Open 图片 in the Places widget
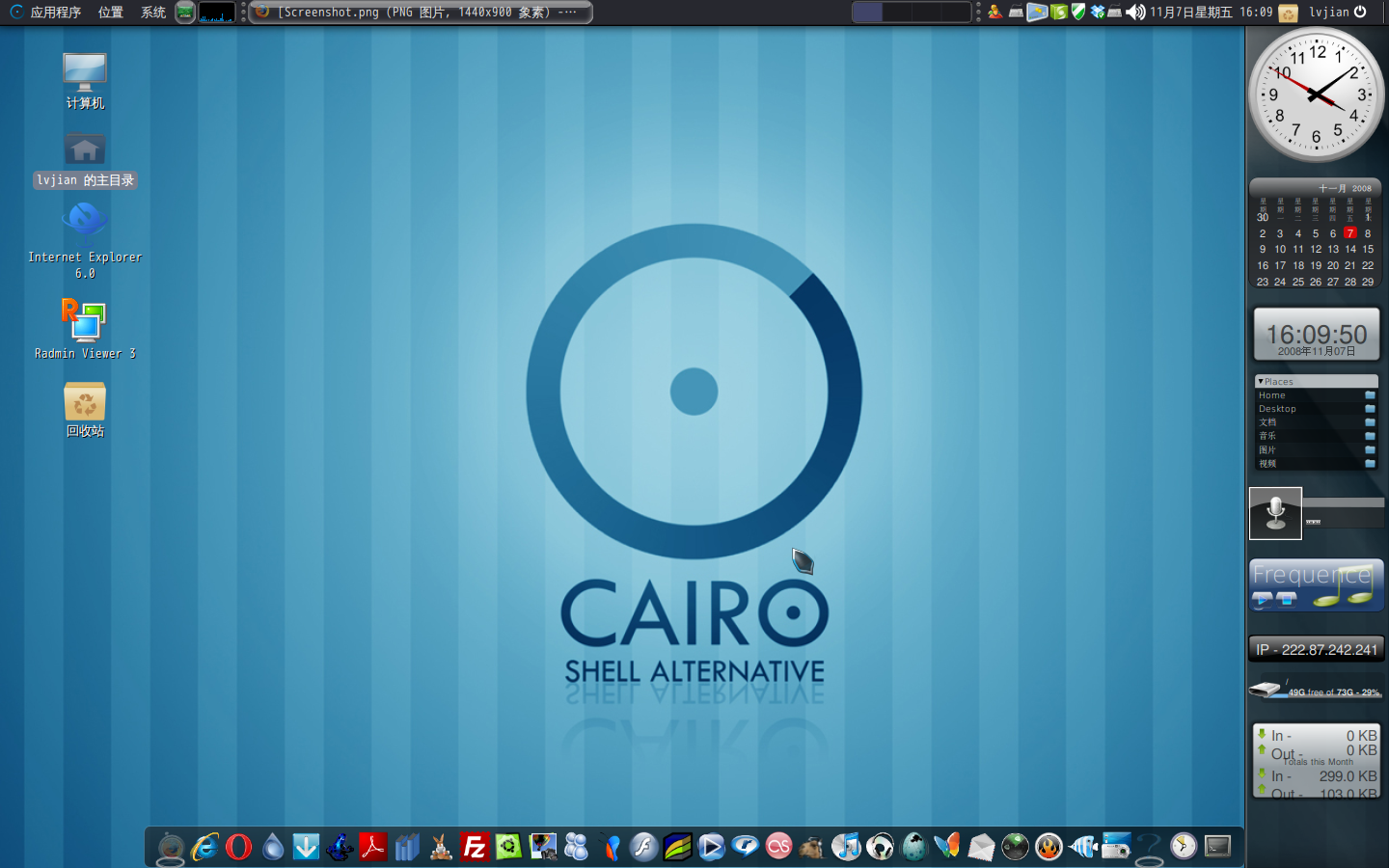 [1317, 450]
